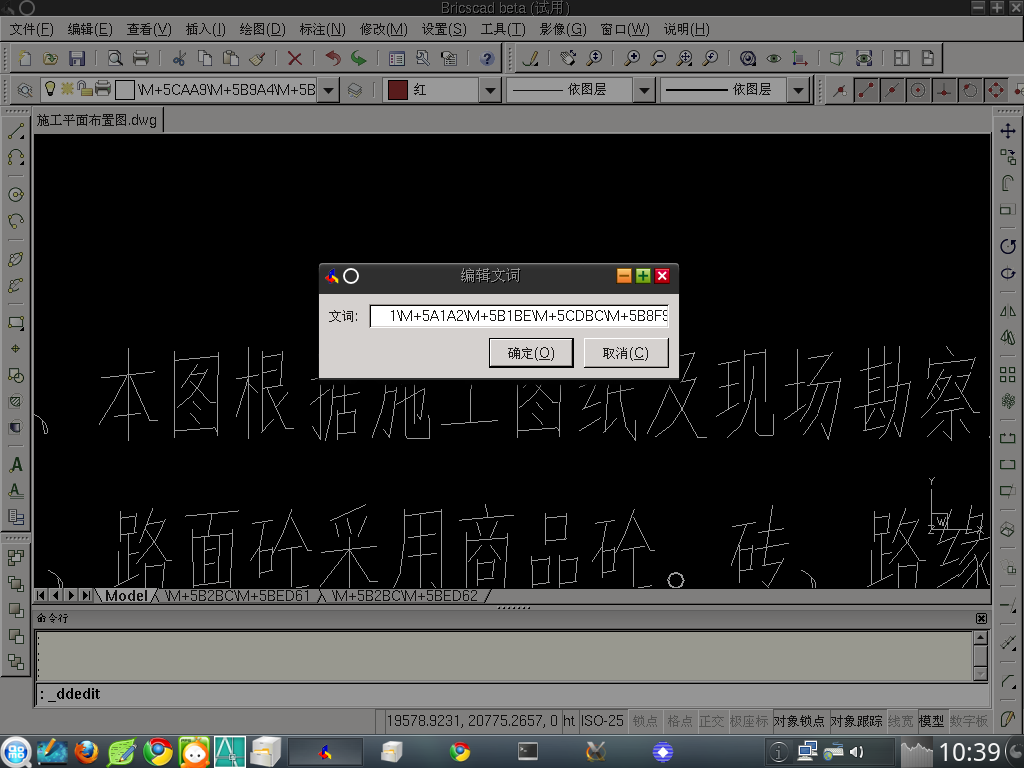Expand the linetype 依图层 dropdown with thin line
The image size is (1024, 768).
(644, 90)
